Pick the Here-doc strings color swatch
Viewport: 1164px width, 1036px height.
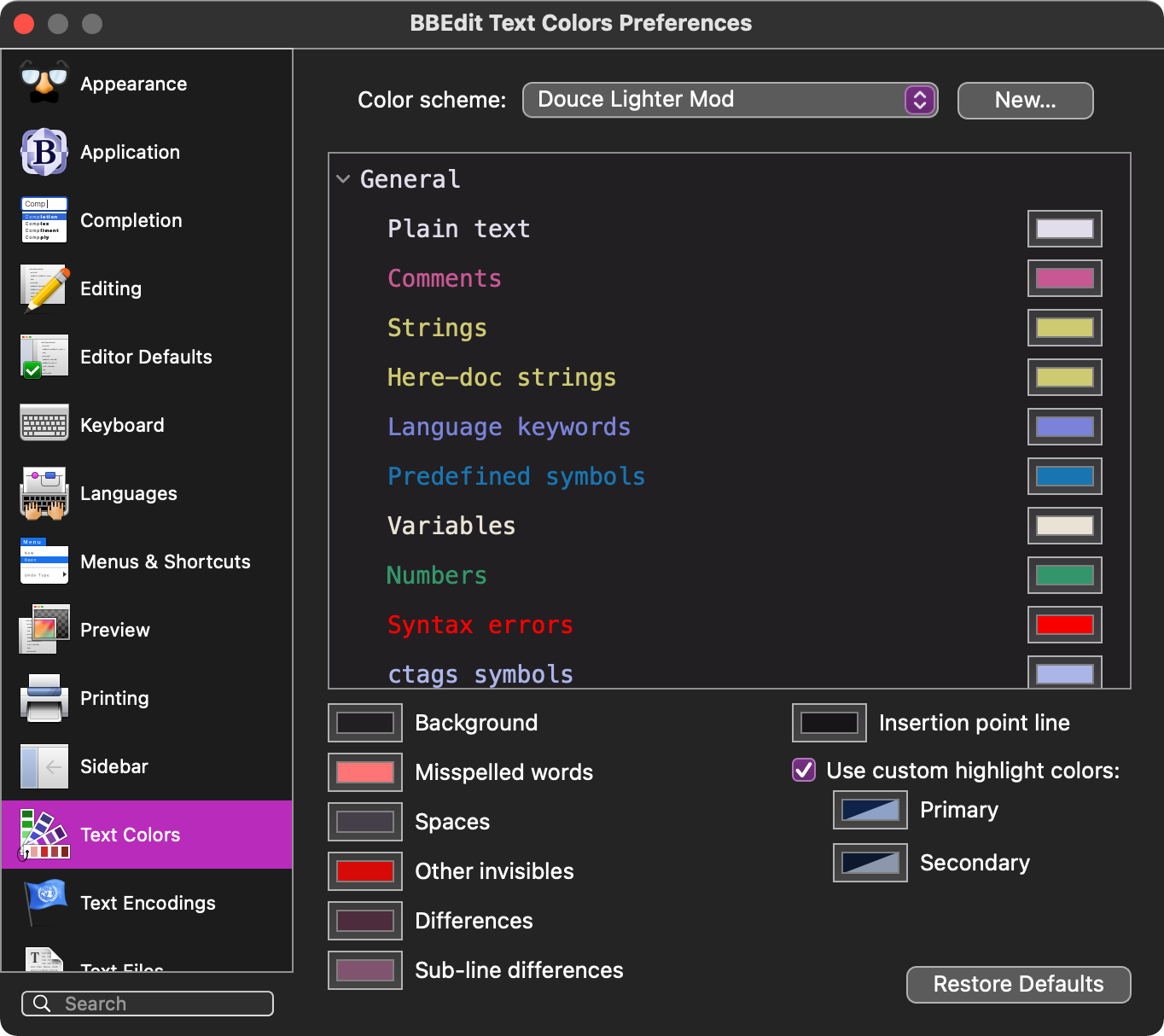click(1064, 377)
